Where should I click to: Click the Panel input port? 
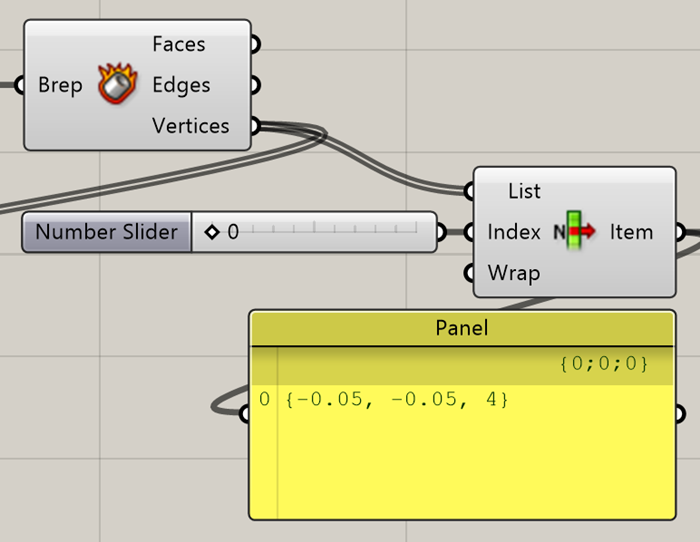click(247, 413)
